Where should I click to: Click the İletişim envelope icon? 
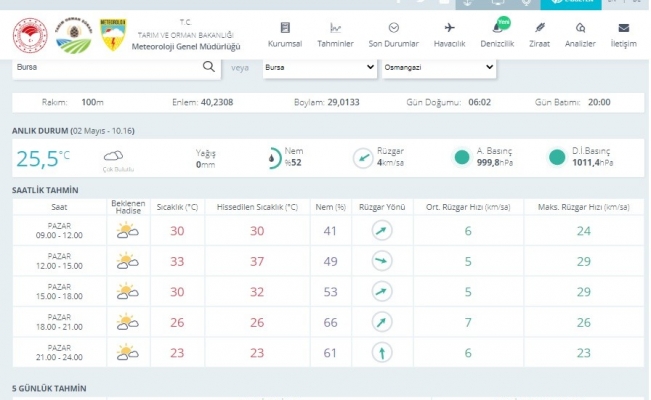tap(623, 28)
